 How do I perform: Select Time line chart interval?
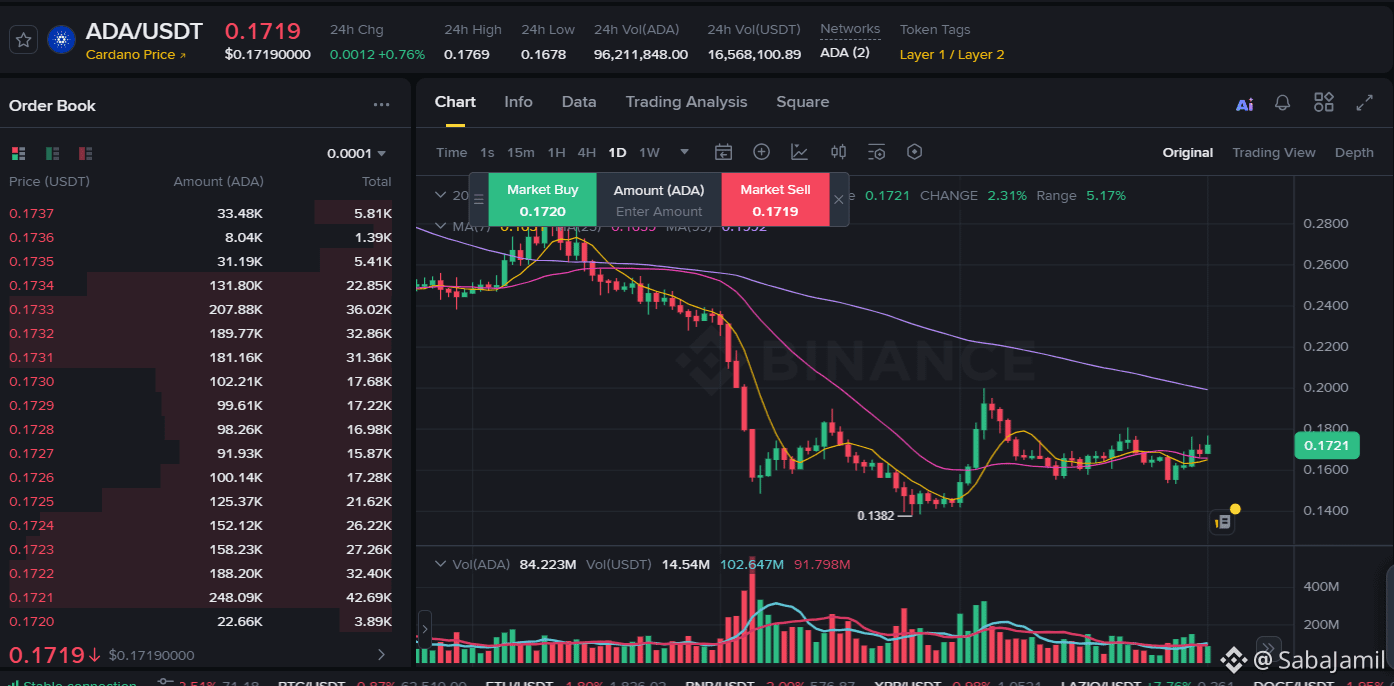[x=451, y=153]
